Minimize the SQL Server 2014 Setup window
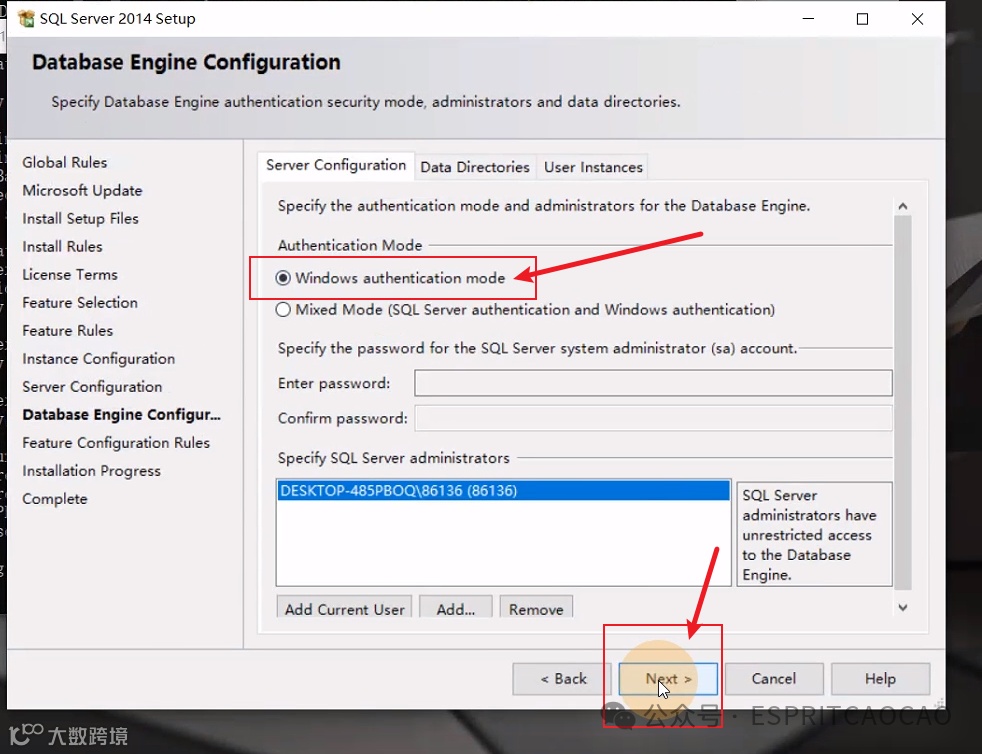 (809, 19)
